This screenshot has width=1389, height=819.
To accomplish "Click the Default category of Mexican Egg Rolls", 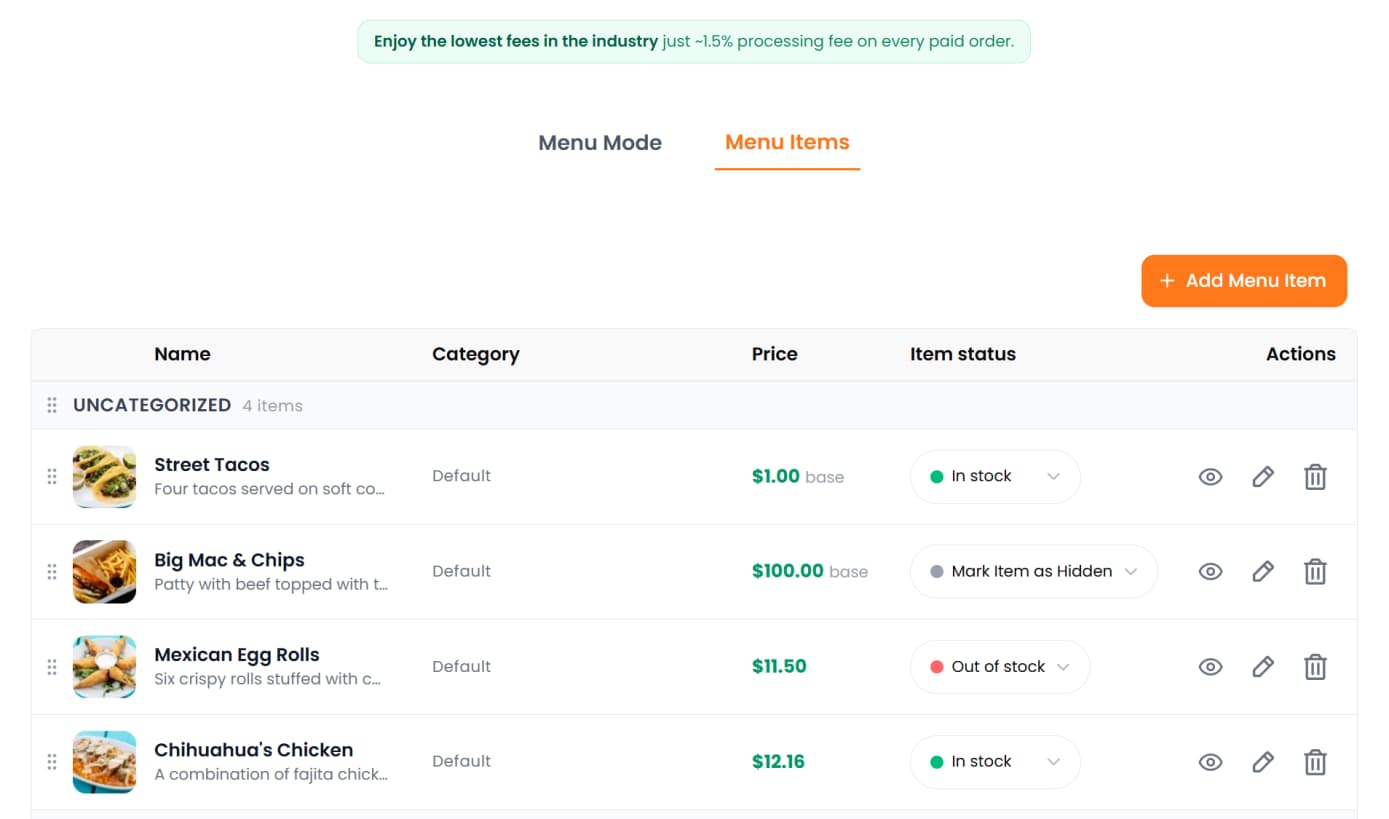I will click(461, 666).
